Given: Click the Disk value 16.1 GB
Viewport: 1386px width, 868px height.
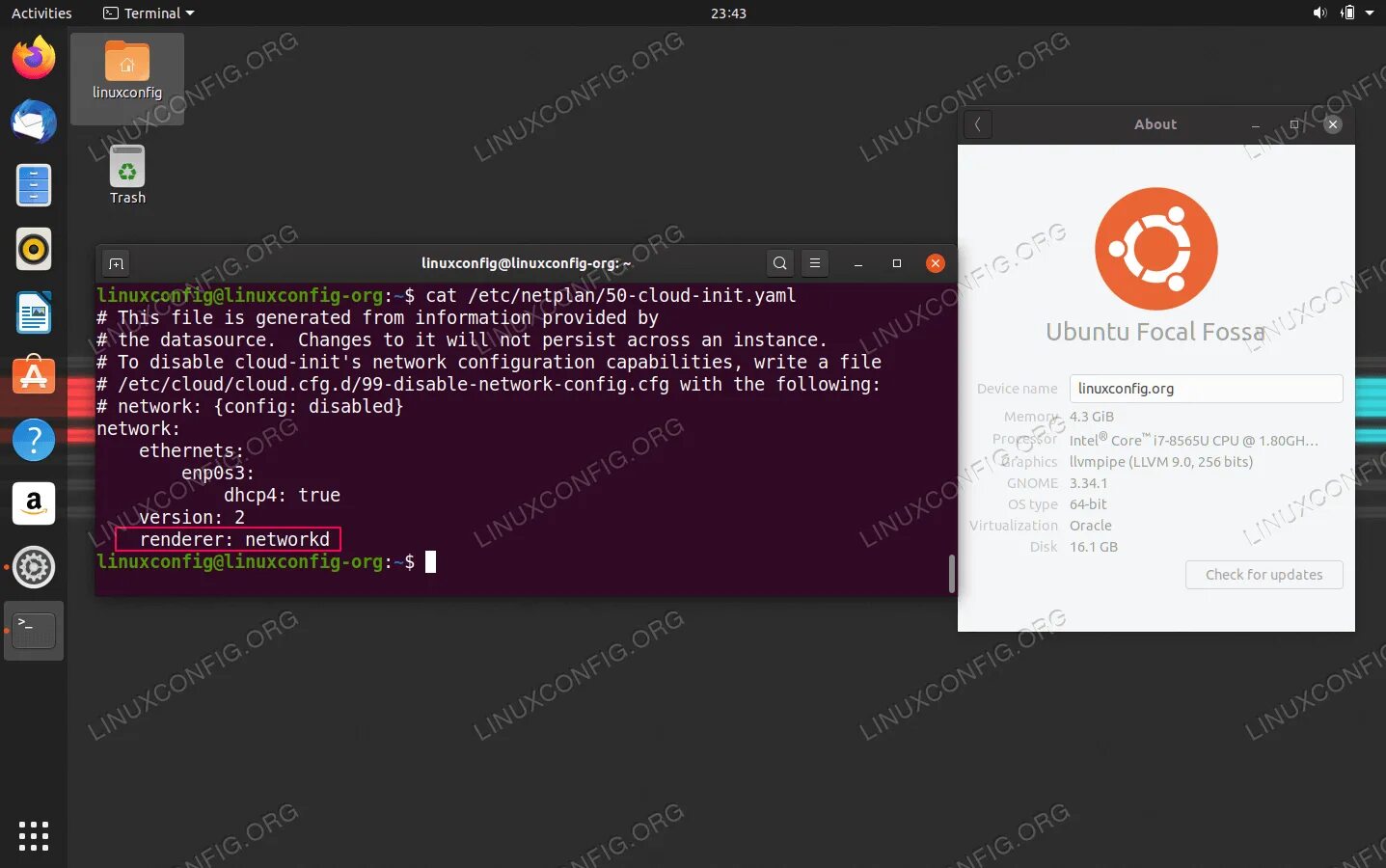Looking at the screenshot, I should pyautogui.click(x=1094, y=547).
